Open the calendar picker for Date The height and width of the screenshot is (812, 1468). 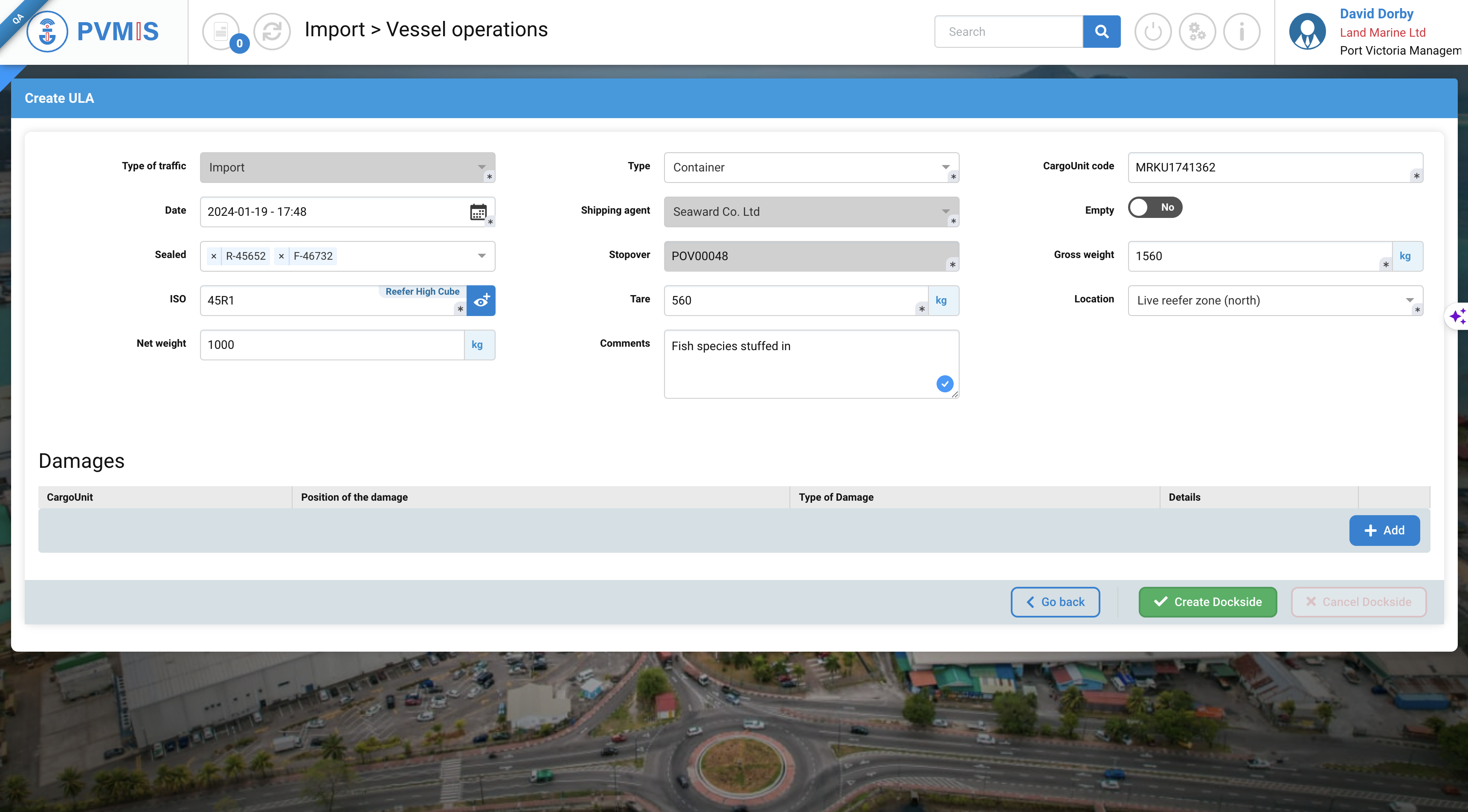click(x=478, y=212)
